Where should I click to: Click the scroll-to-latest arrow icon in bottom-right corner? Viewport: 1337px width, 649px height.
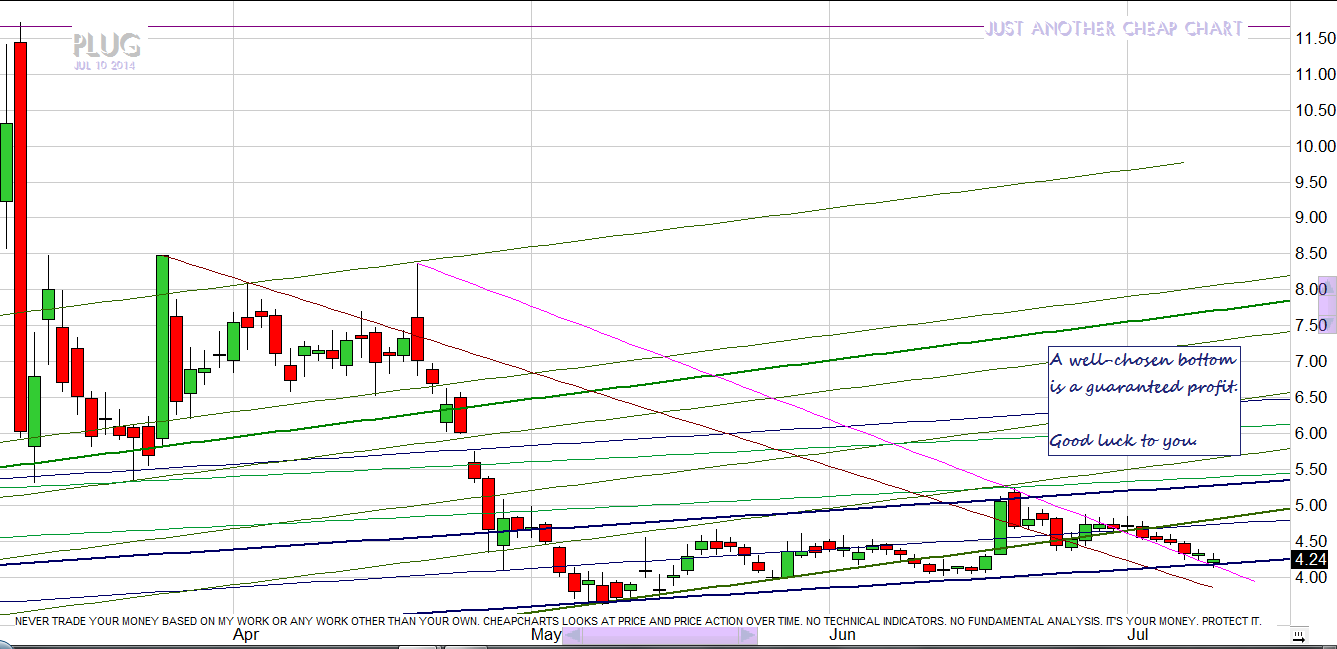(x=1298, y=636)
